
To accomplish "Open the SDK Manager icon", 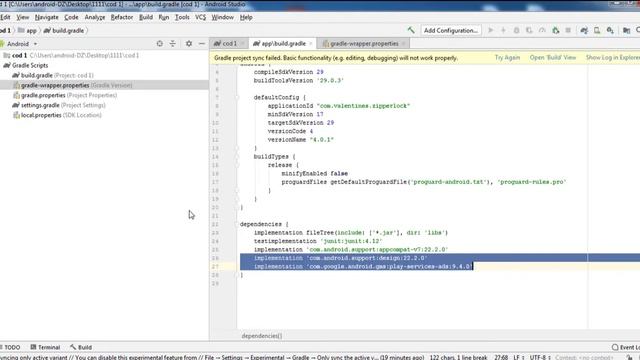I will pyautogui.click(x=610, y=30).
